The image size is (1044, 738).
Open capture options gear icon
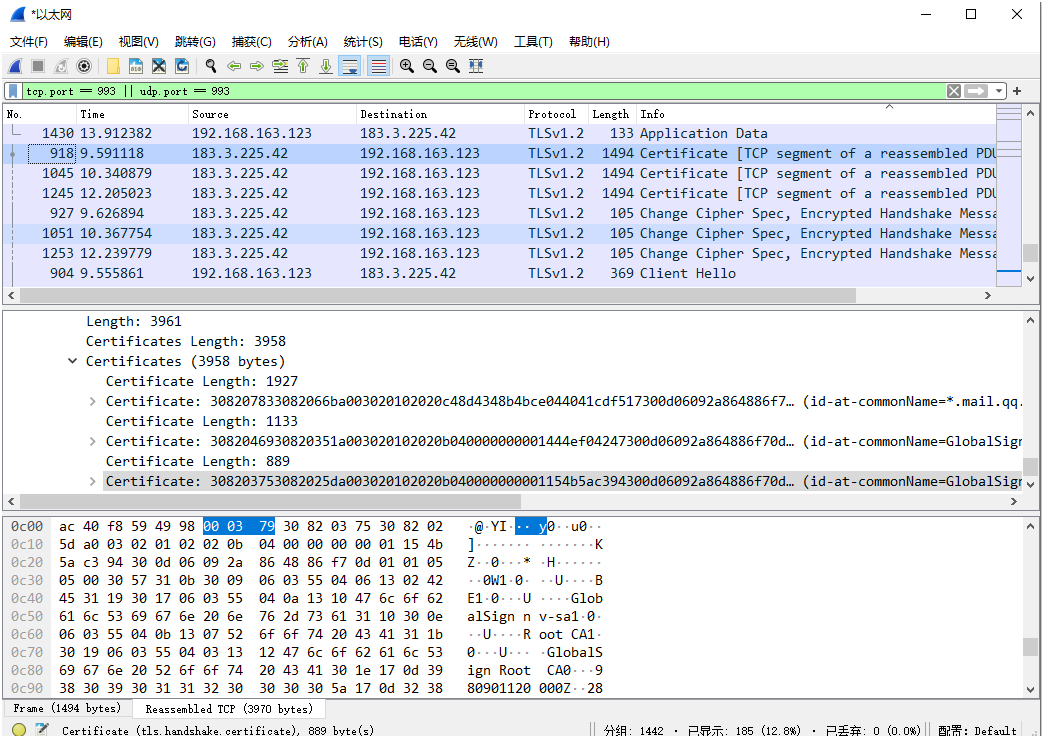(84, 66)
